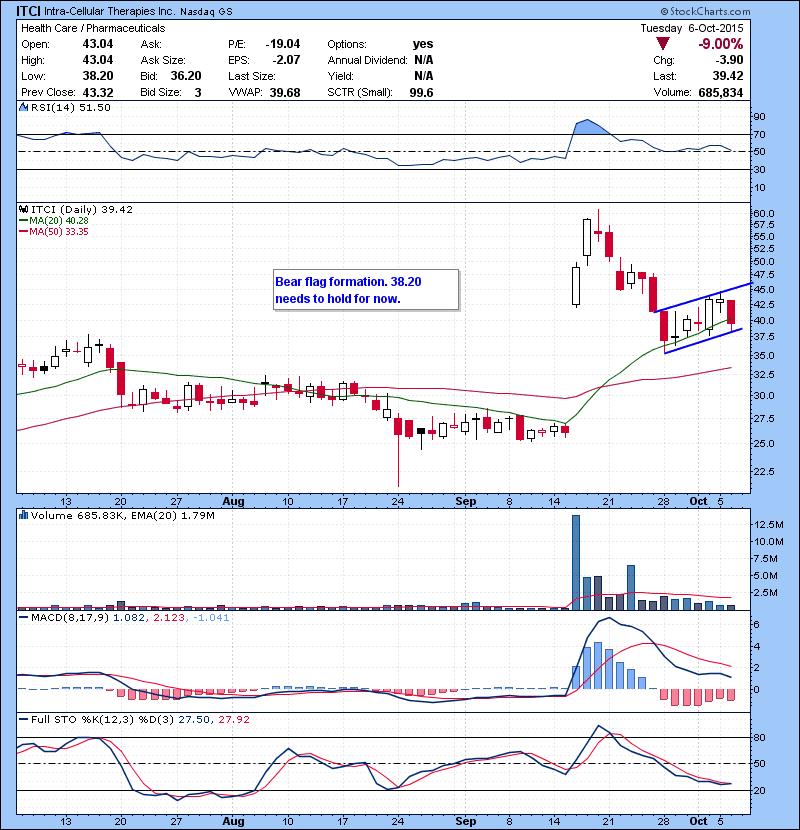This screenshot has width=800, height=830.
Task: Click the red down-triangle change indicator
Action: coord(662,44)
